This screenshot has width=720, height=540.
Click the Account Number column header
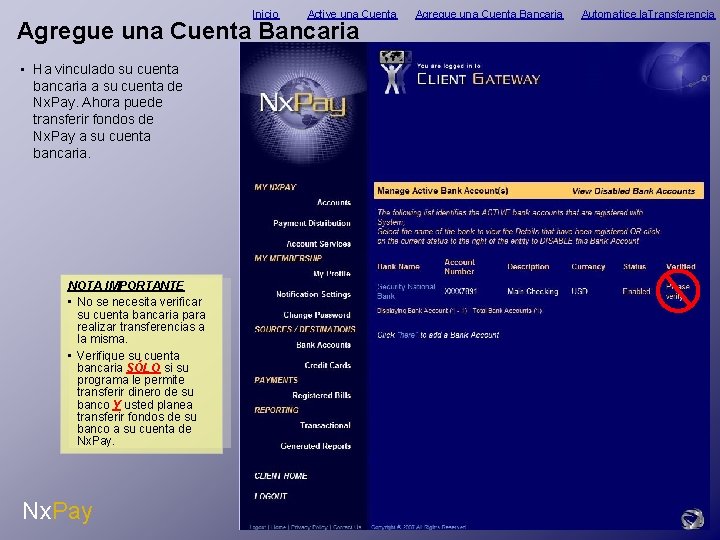[459, 267]
